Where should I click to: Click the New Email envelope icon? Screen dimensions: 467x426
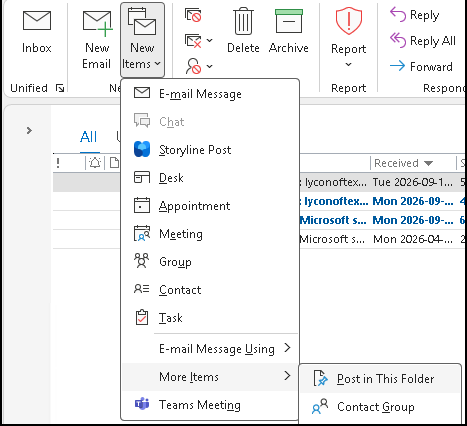(x=97, y=23)
